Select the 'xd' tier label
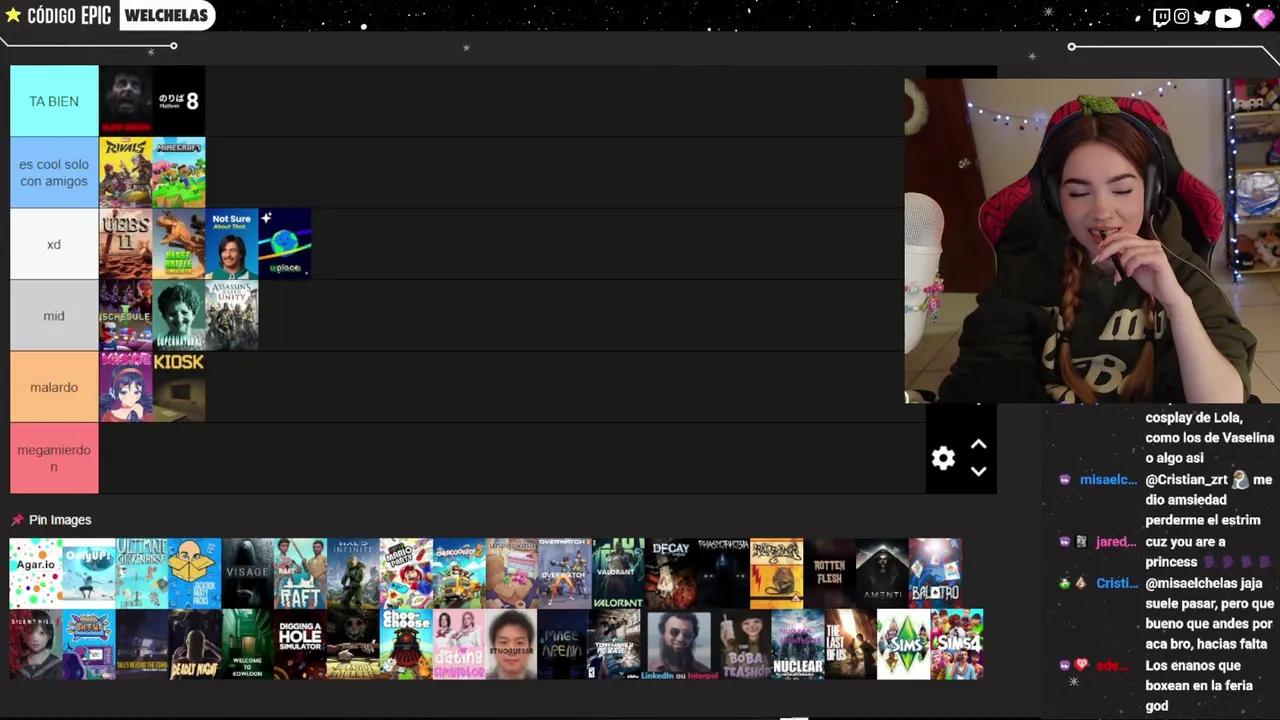The height and width of the screenshot is (720, 1280). (x=54, y=244)
